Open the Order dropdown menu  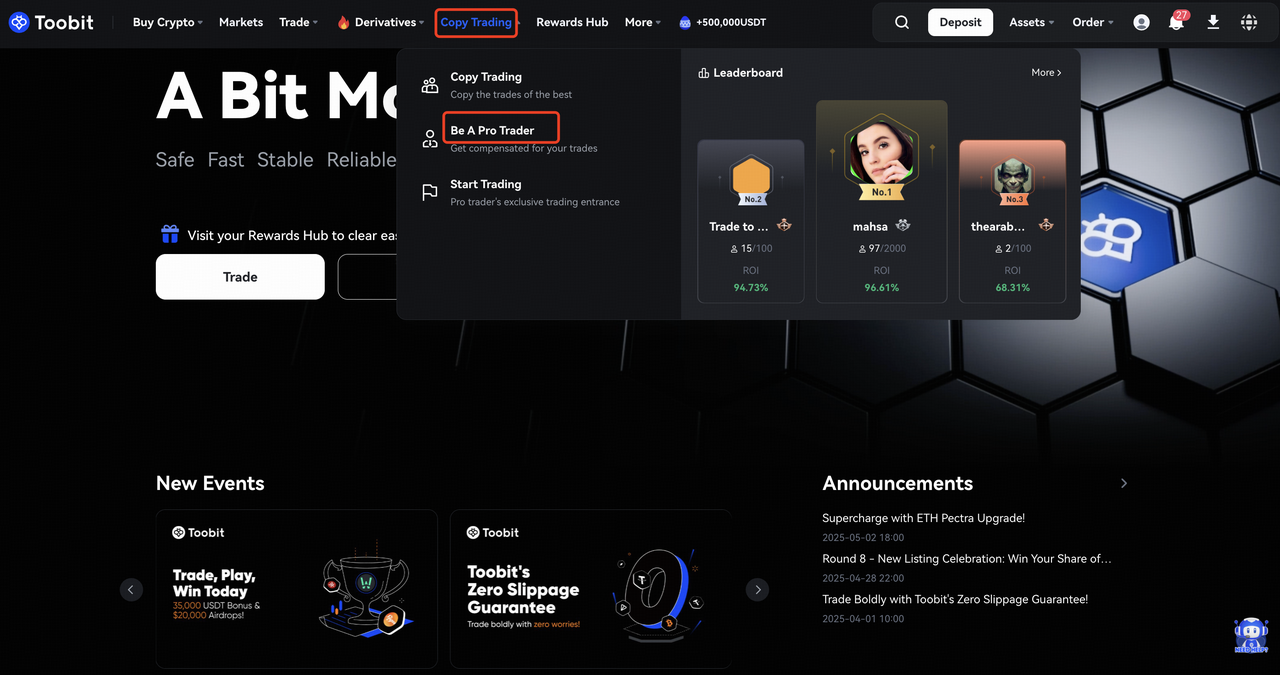[1092, 22]
